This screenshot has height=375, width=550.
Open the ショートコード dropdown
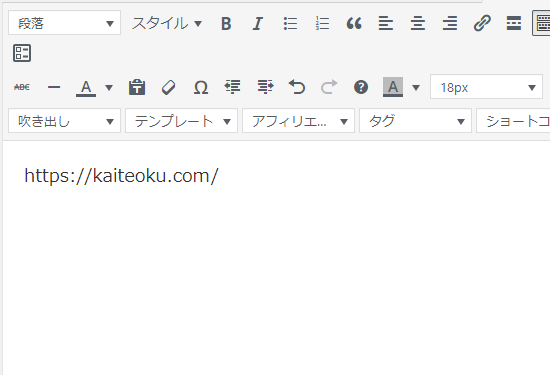pos(513,121)
